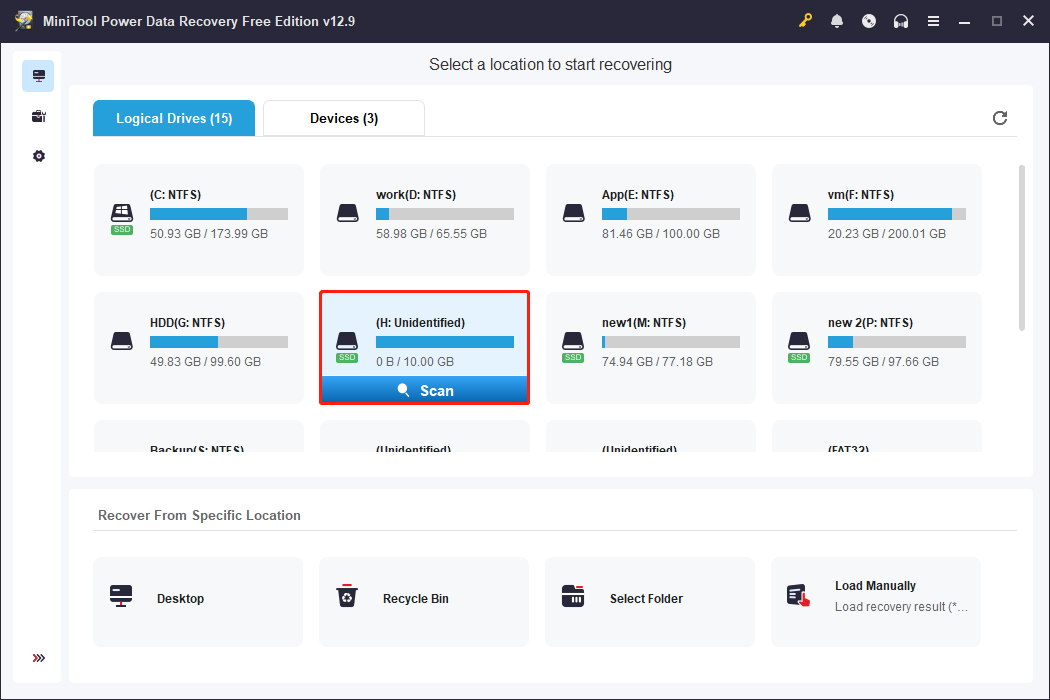Viewport: 1050px width, 700px height.
Task: Select App(E: NTFS) drive label
Action: [638, 195]
